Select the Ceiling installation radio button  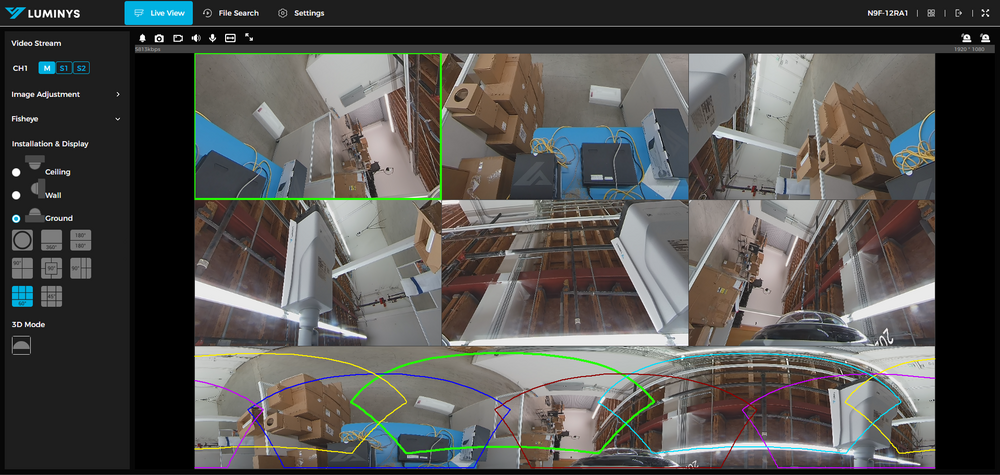(x=16, y=172)
